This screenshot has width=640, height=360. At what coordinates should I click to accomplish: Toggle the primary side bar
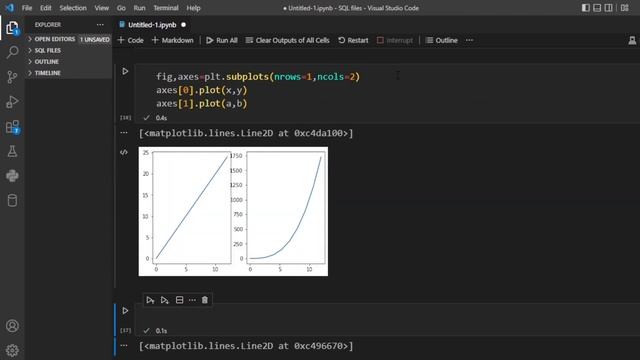click(x=586, y=8)
